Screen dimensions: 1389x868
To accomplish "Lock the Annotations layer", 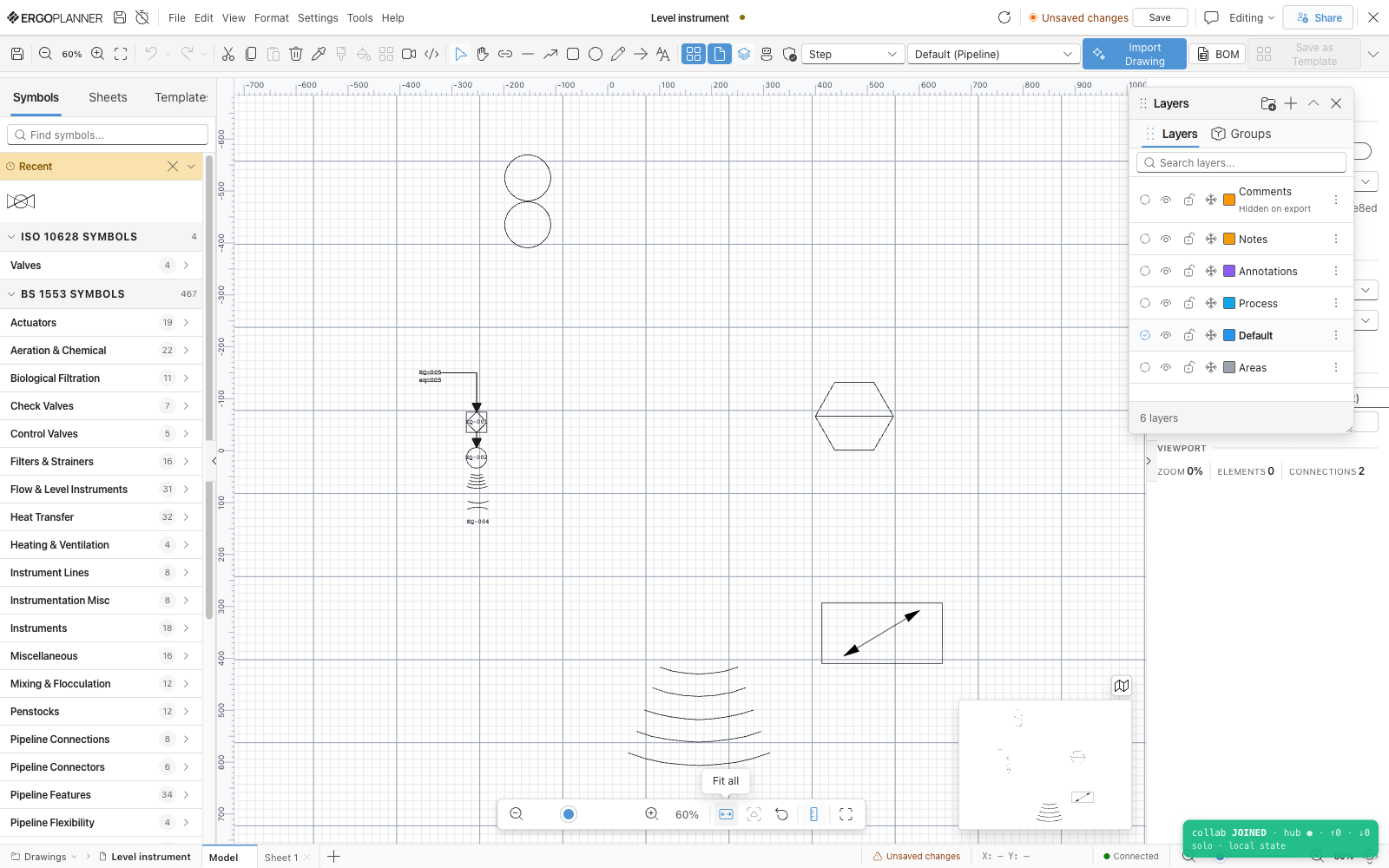I will point(1189,271).
